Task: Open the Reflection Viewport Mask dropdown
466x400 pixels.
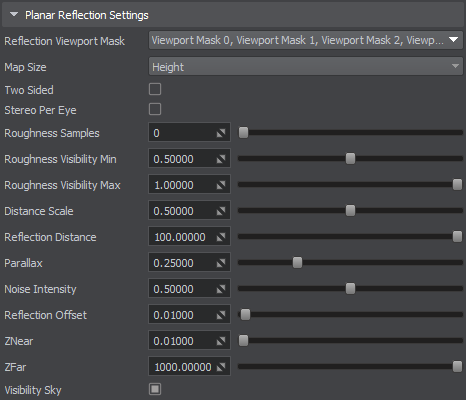Action: coord(305,40)
